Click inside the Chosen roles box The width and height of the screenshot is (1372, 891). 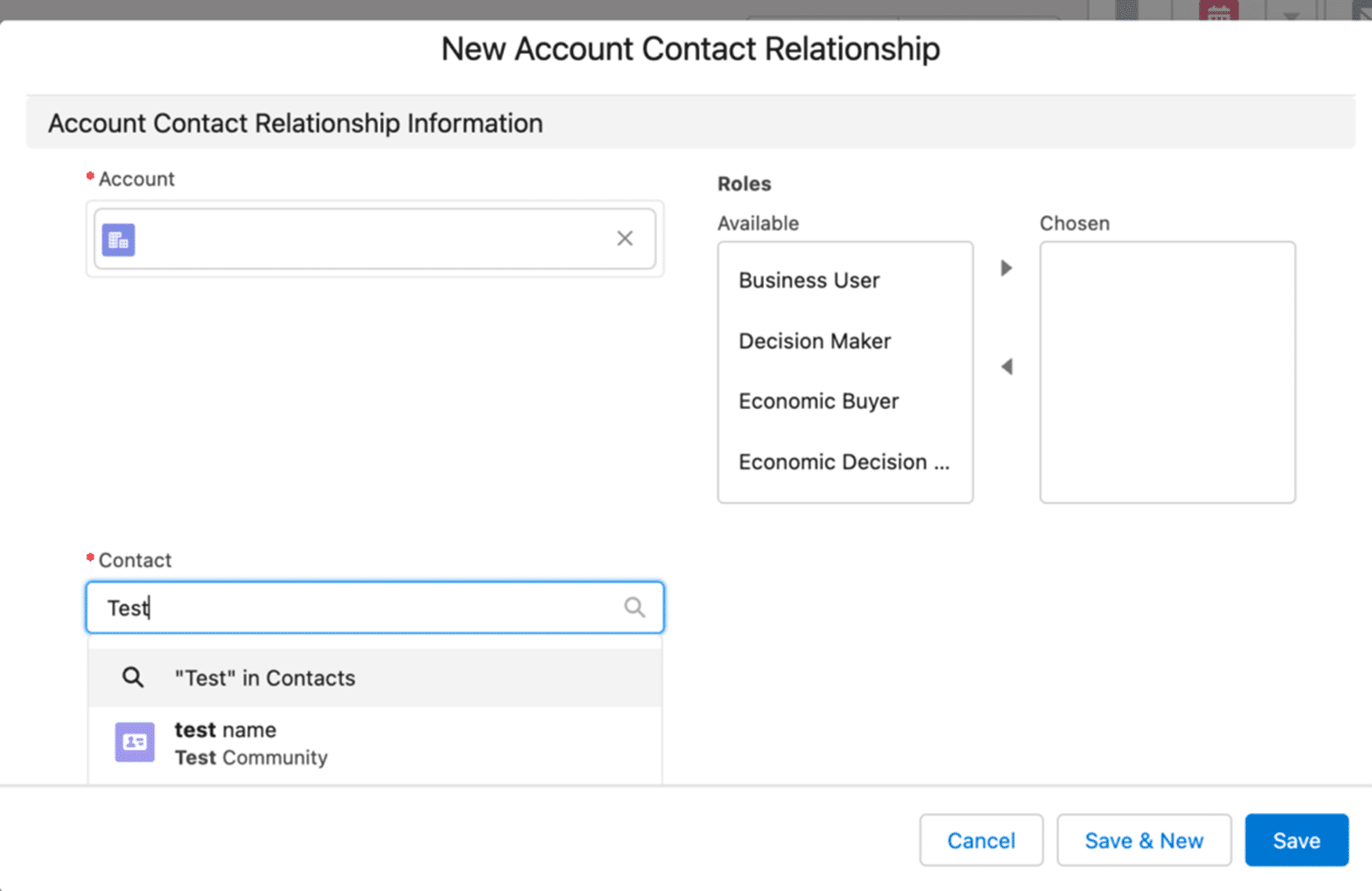[1167, 371]
